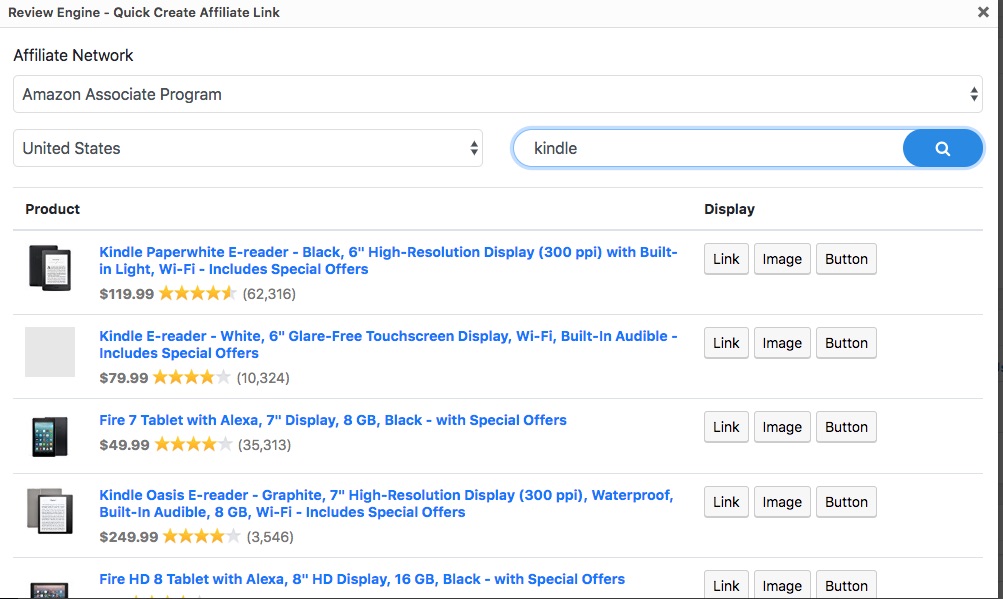Close the Quick Create Affiliate Link dialog
Viewport: 1003px width, 599px height.
pyautogui.click(x=983, y=12)
